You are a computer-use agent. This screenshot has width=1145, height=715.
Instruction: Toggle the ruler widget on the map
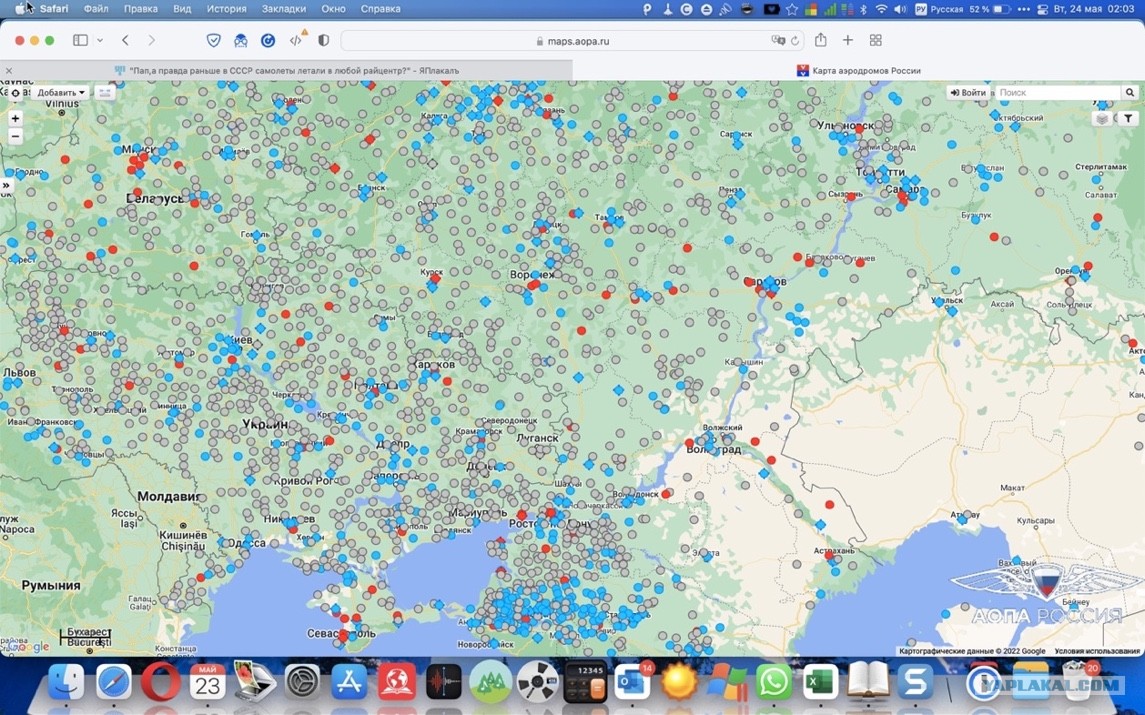[105, 93]
